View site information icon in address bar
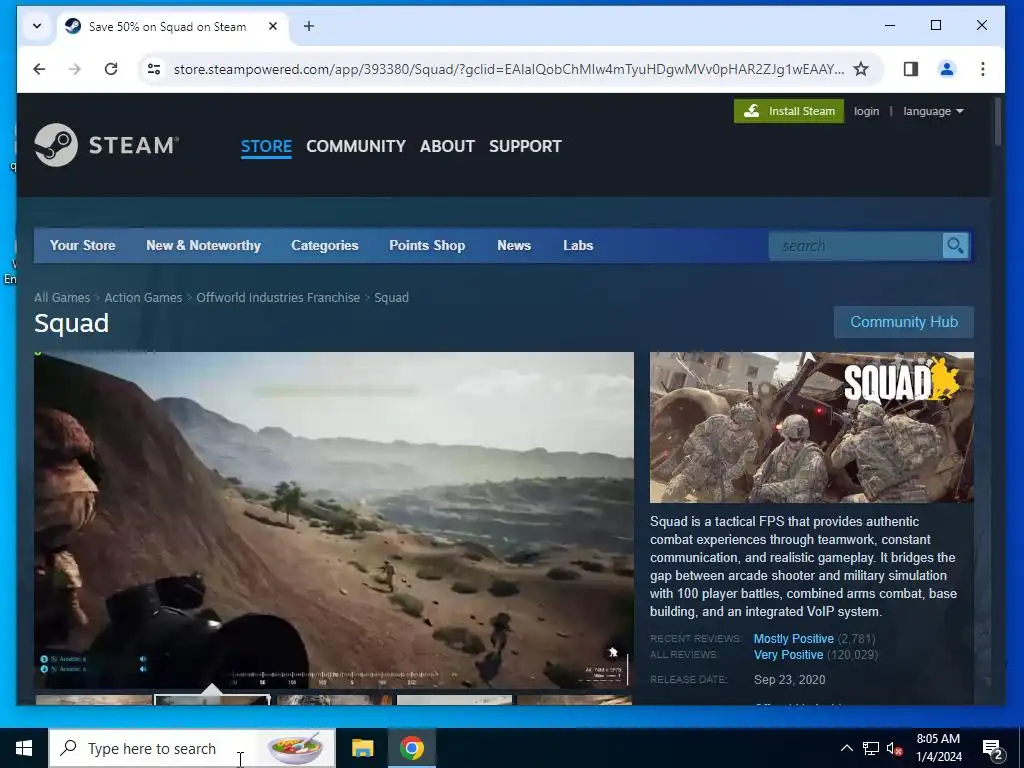Image resolution: width=1024 pixels, height=768 pixels. (x=153, y=69)
